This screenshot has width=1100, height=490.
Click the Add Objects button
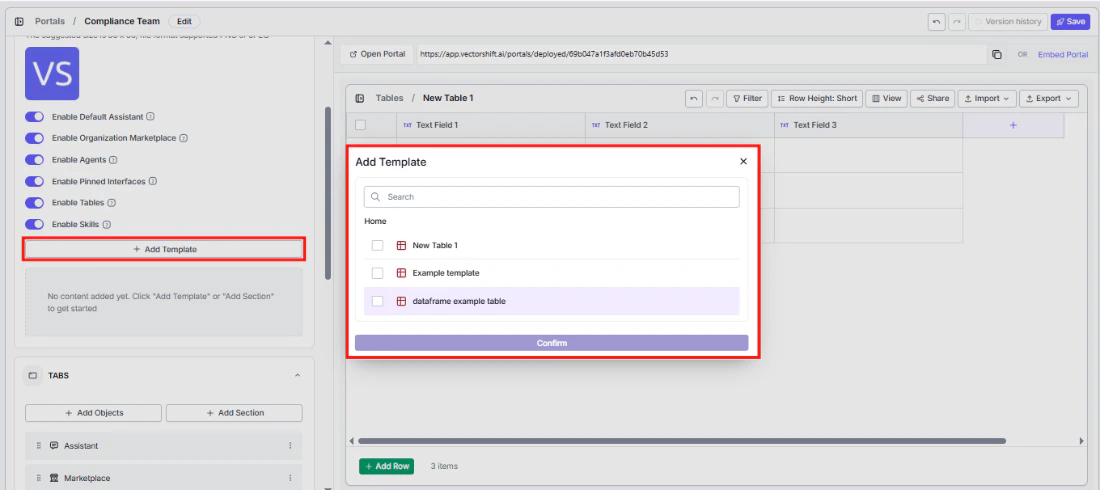pyautogui.click(x=93, y=413)
